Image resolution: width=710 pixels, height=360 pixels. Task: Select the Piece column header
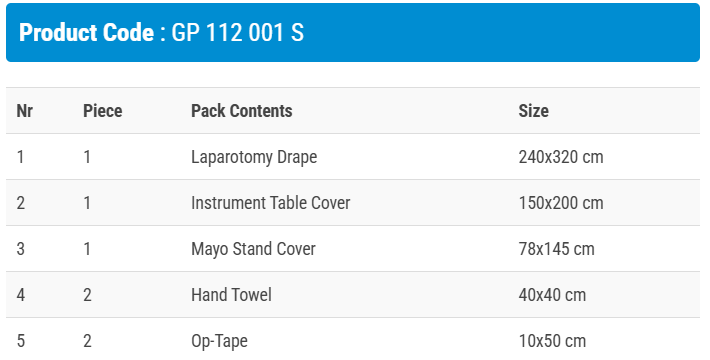[x=102, y=111]
